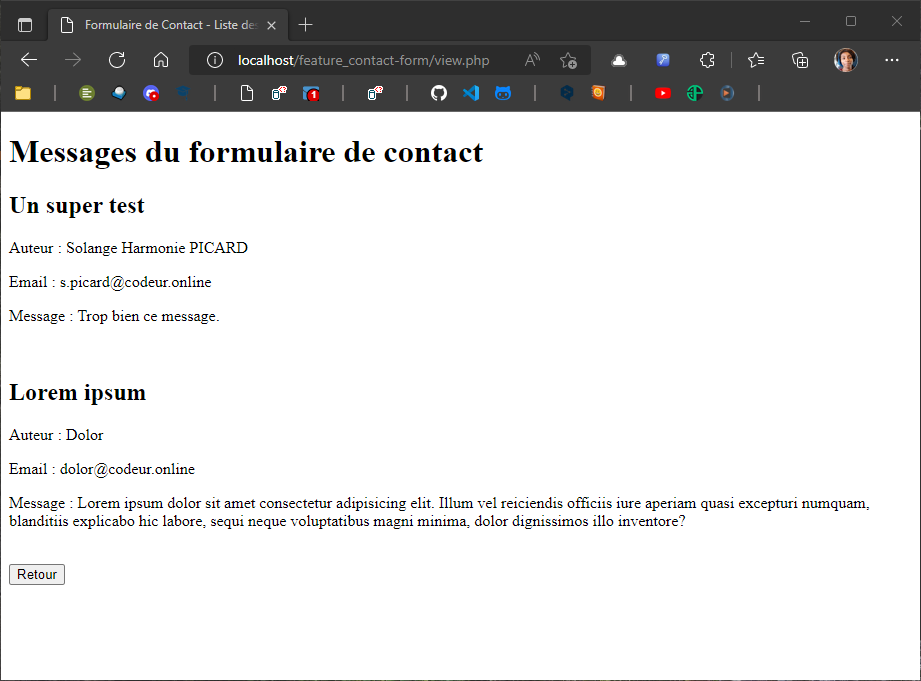
Task: Open the YouTube bookmark
Action: [x=663, y=93]
